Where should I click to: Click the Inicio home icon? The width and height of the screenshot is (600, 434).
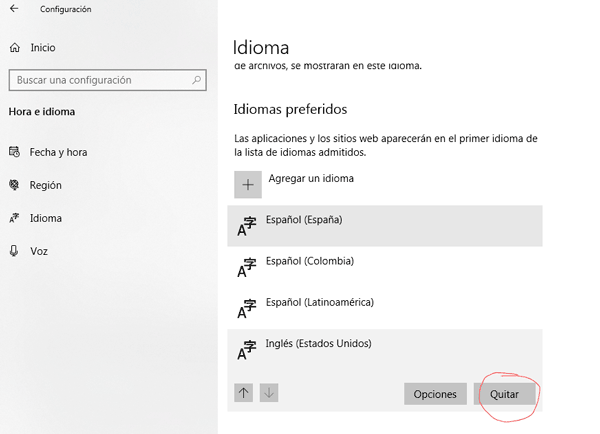click(14, 47)
